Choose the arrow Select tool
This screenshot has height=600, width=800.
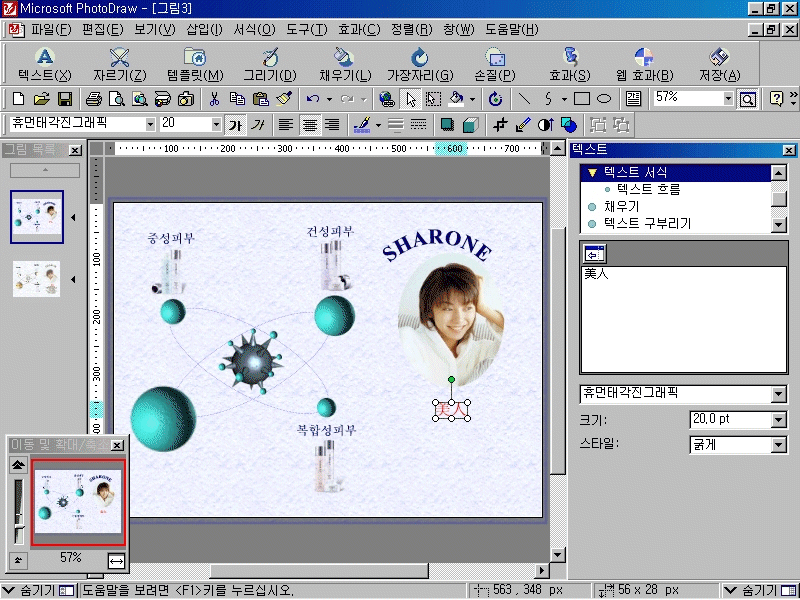pos(411,98)
